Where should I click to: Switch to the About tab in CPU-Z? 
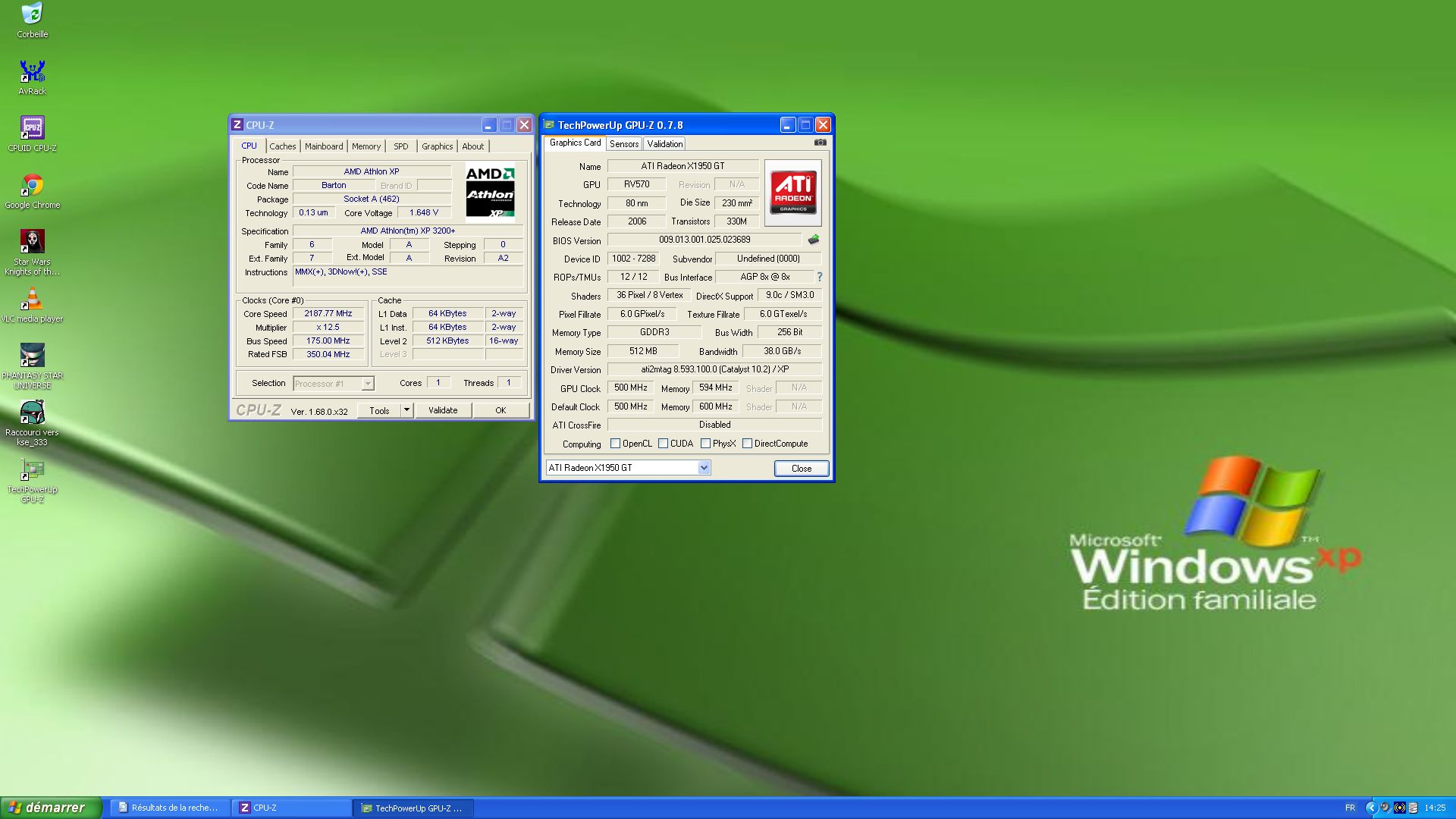[x=473, y=146]
